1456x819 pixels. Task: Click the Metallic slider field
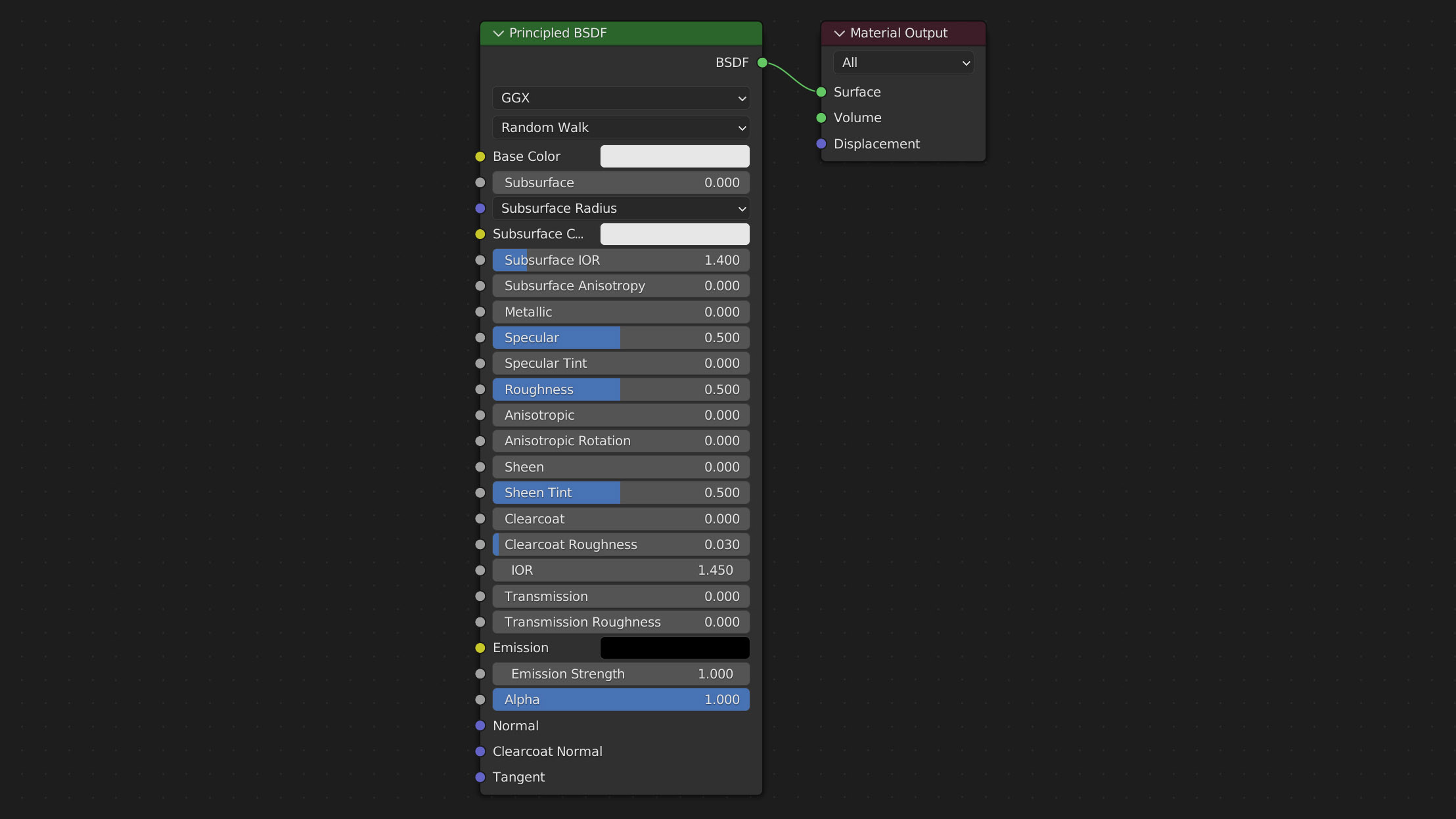tap(621, 312)
